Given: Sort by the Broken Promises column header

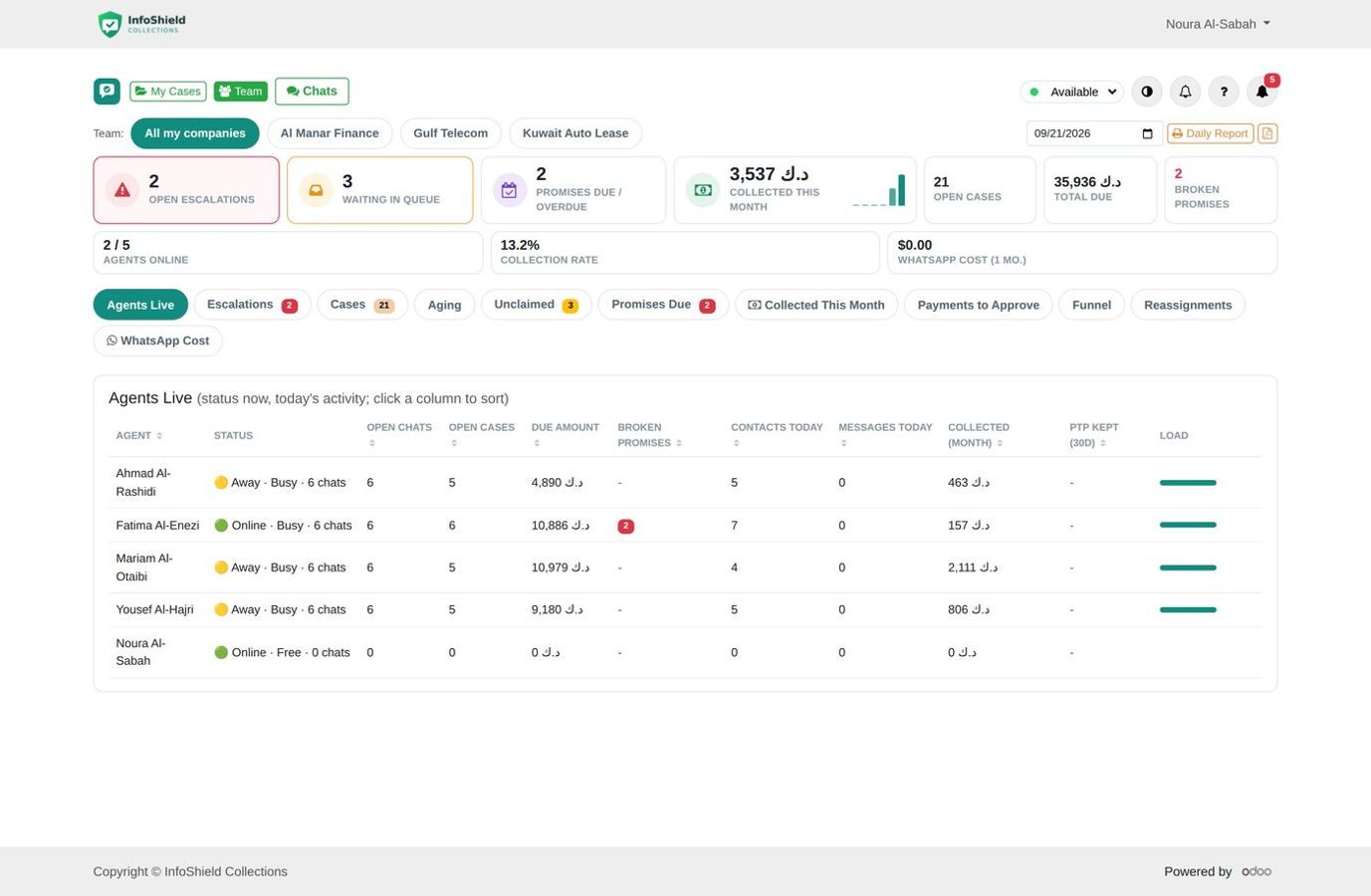Looking at the screenshot, I should click(649, 435).
